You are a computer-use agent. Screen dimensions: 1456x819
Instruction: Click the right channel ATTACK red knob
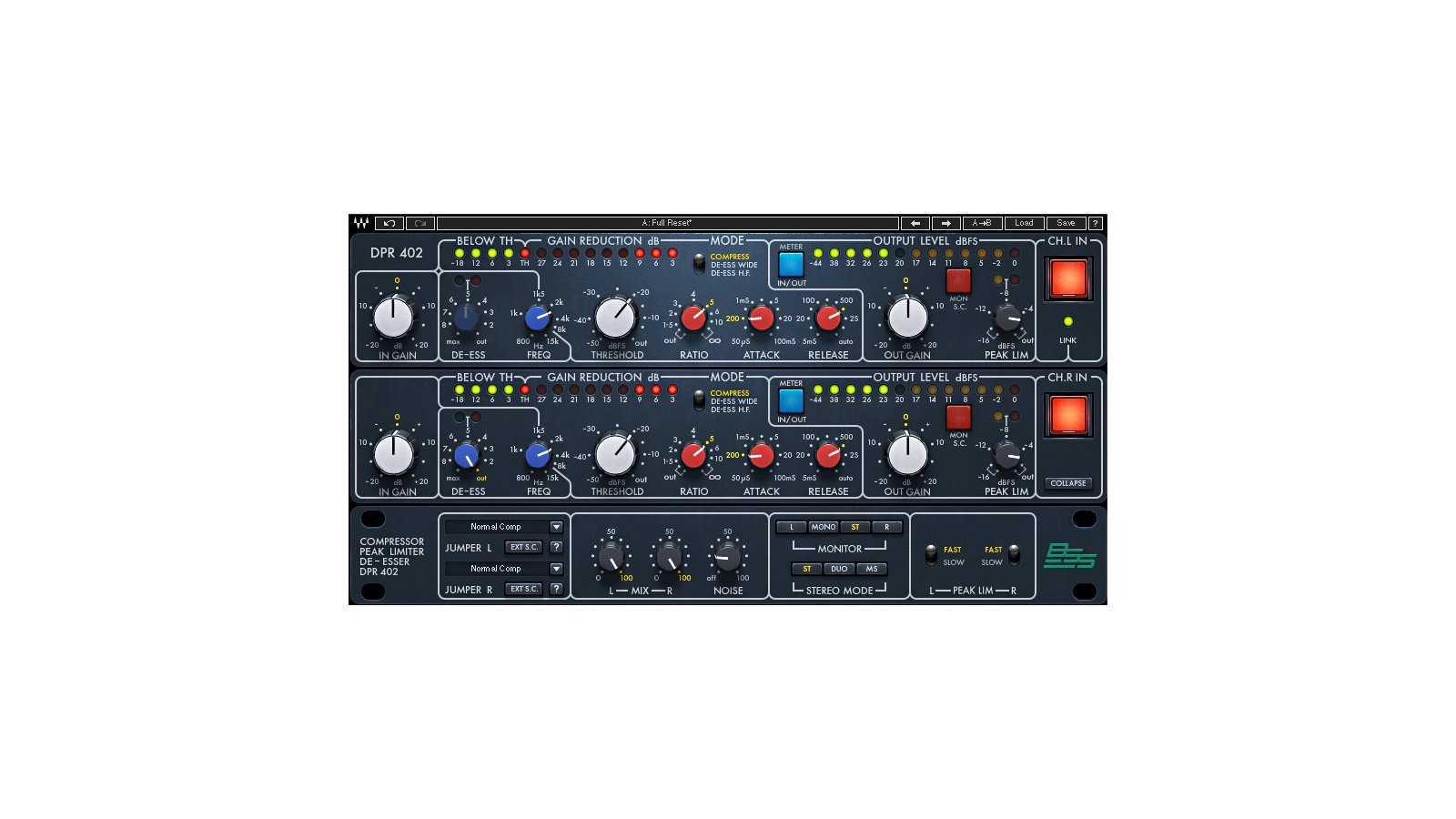point(762,454)
